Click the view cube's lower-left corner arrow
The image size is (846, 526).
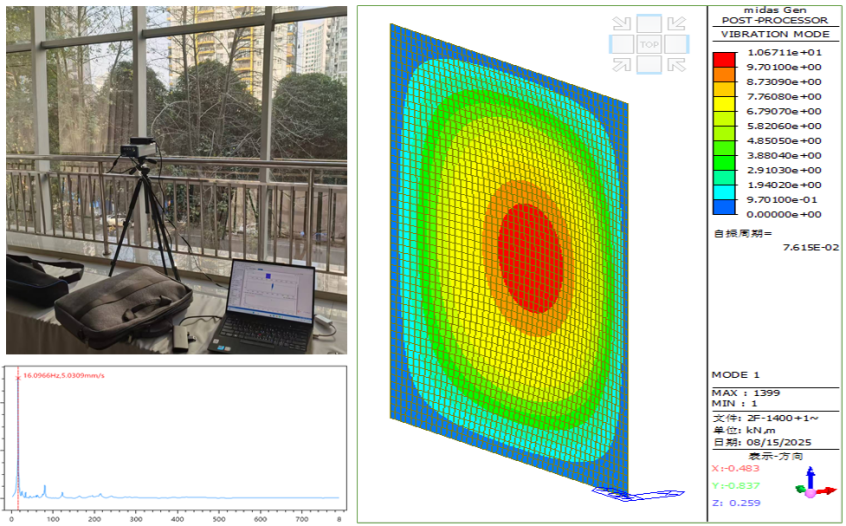(x=622, y=65)
